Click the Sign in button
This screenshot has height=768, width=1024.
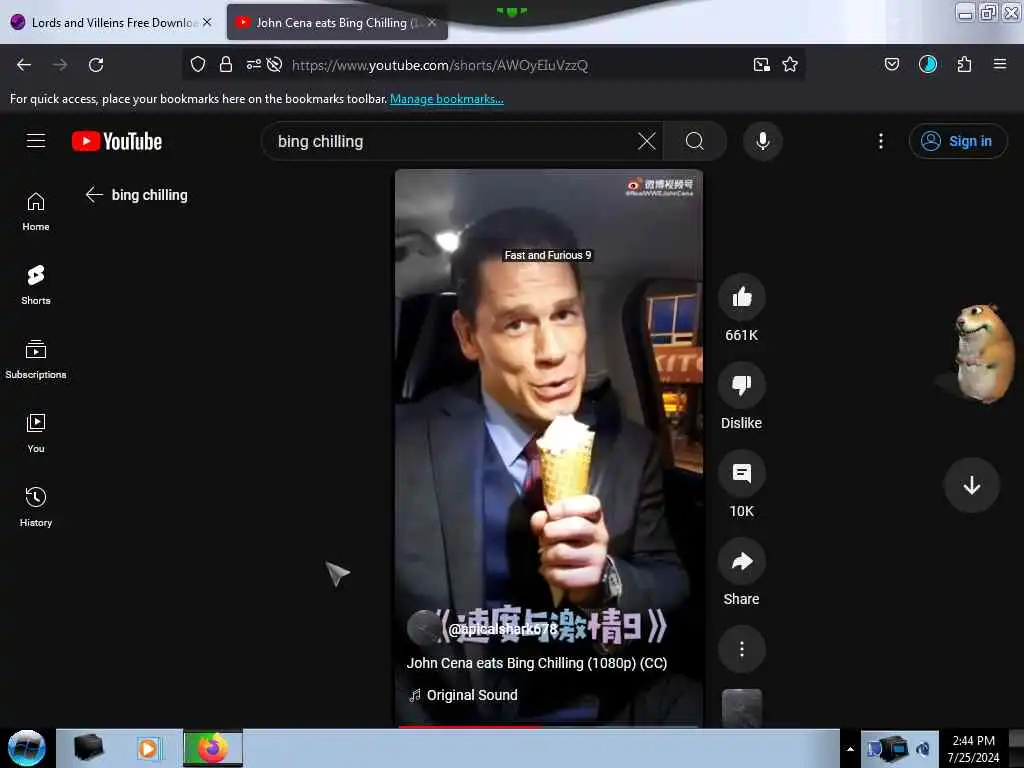coord(958,141)
